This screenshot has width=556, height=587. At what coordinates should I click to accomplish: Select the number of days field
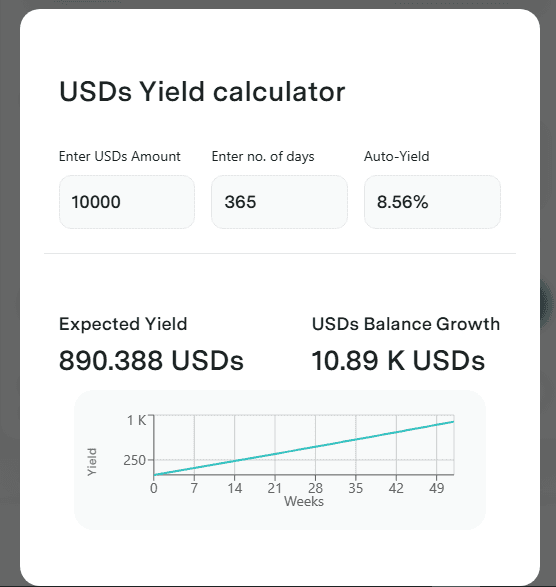click(279, 202)
